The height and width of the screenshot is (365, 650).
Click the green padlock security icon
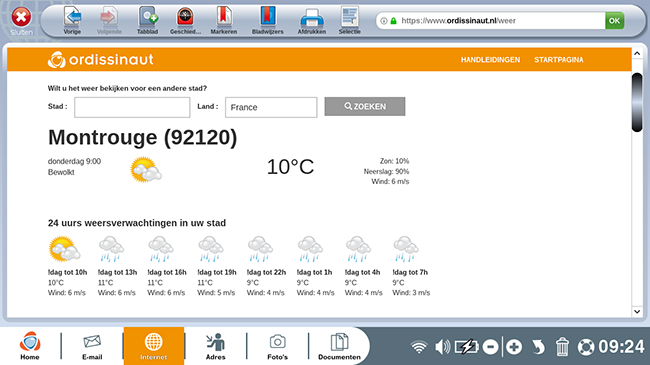pos(393,21)
